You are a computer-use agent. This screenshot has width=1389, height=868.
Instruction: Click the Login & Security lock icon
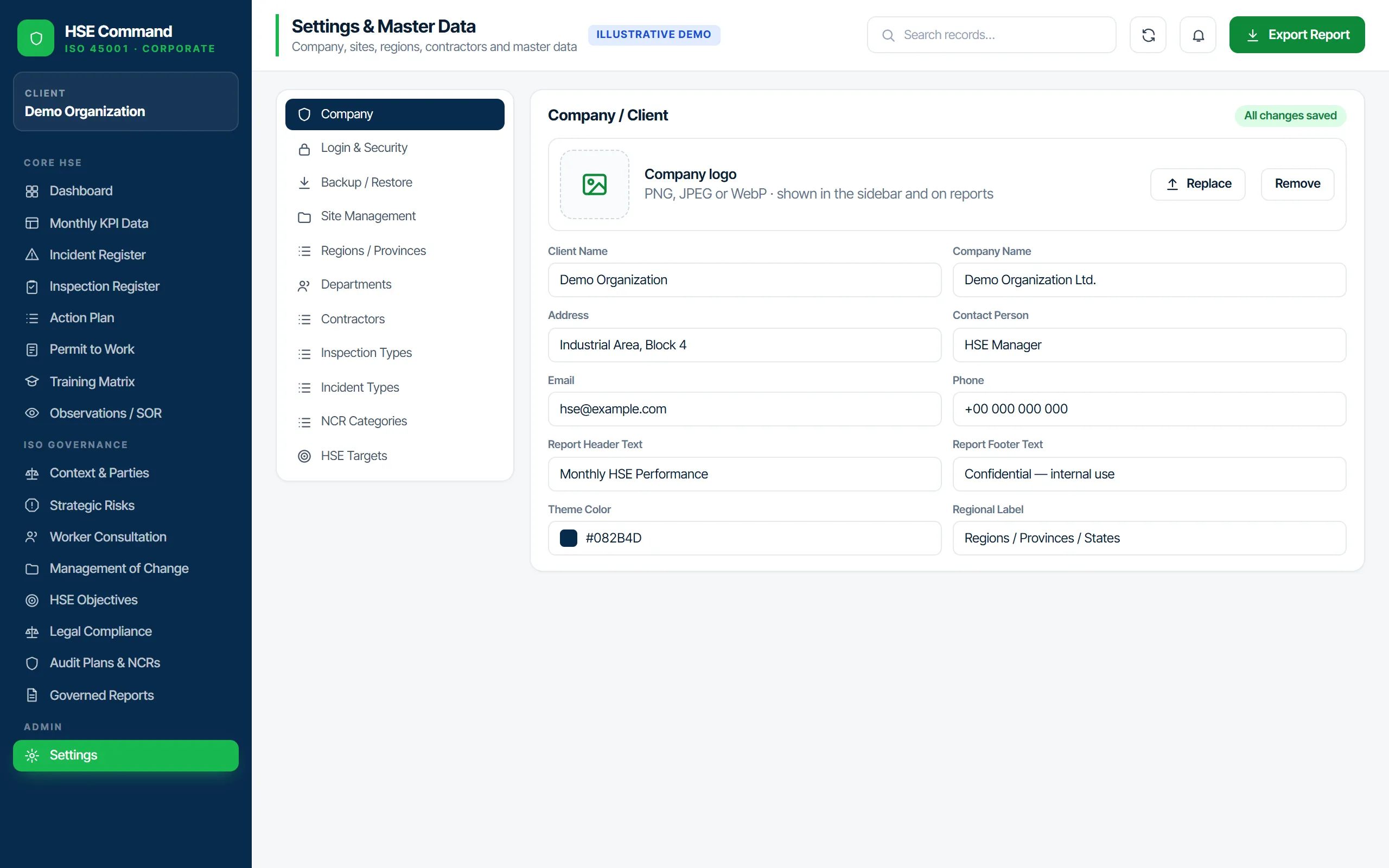(x=304, y=149)
